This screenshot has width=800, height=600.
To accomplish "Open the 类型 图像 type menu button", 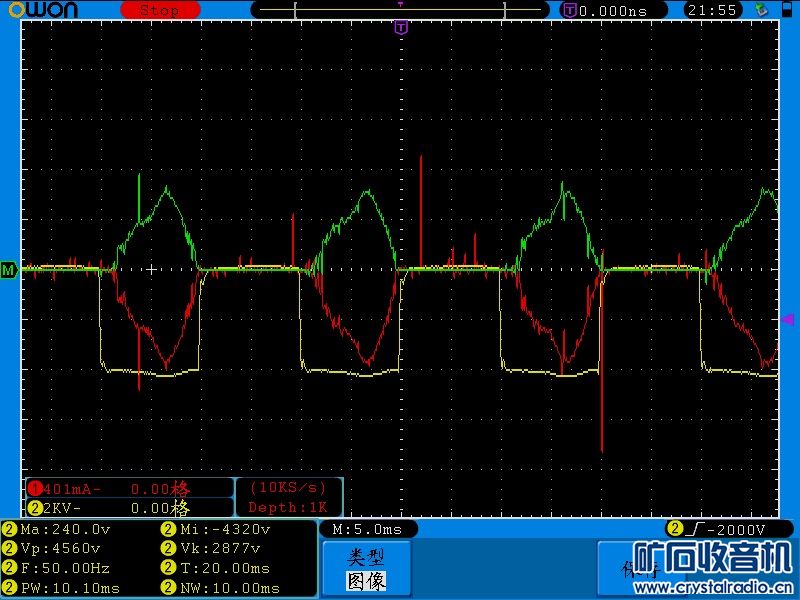I will click(365, 568).
